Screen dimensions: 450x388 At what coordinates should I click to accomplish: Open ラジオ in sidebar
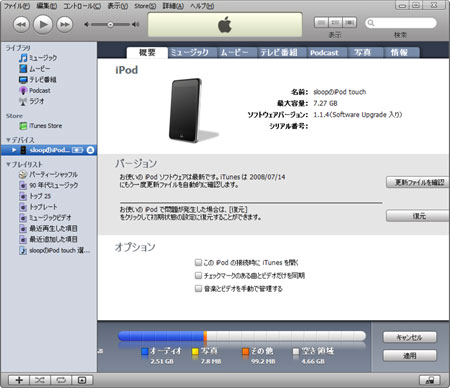pos(31,101)
